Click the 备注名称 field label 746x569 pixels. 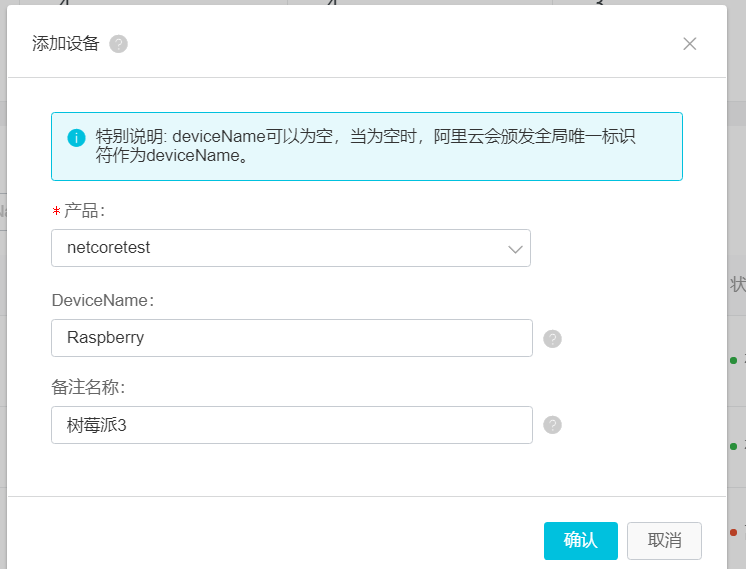coord(88,387)
